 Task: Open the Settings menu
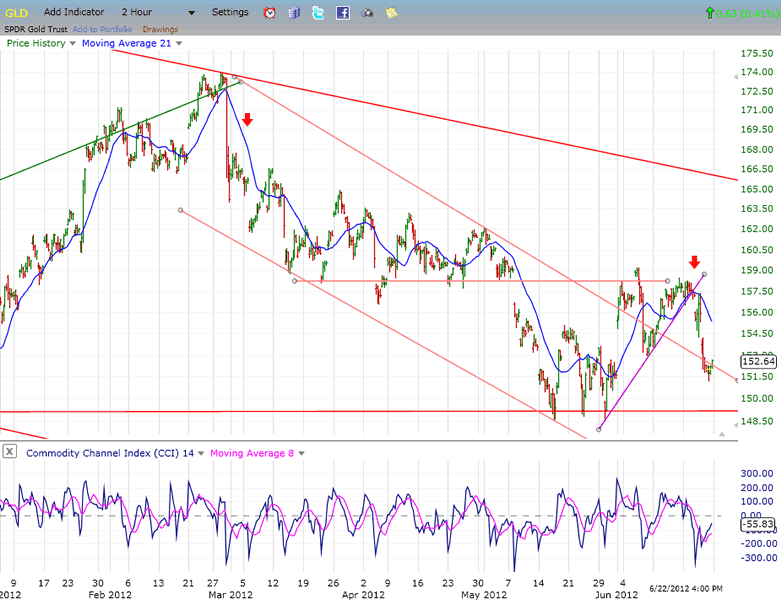[230, 13]
